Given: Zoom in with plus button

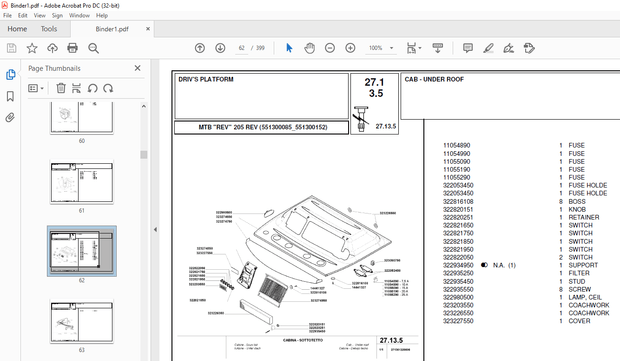Looking at the screenshot, I should click(x=350, y=48).
